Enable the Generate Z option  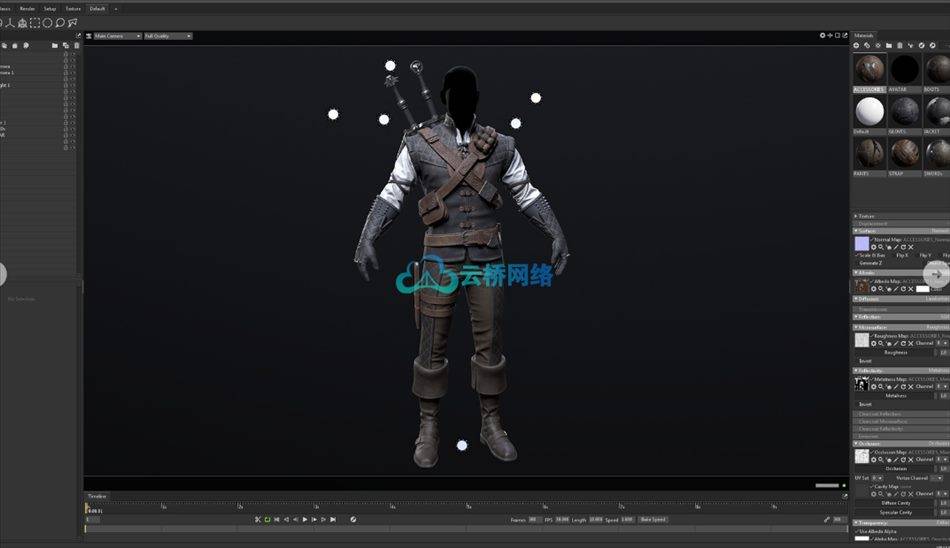[x=871, y=263]
